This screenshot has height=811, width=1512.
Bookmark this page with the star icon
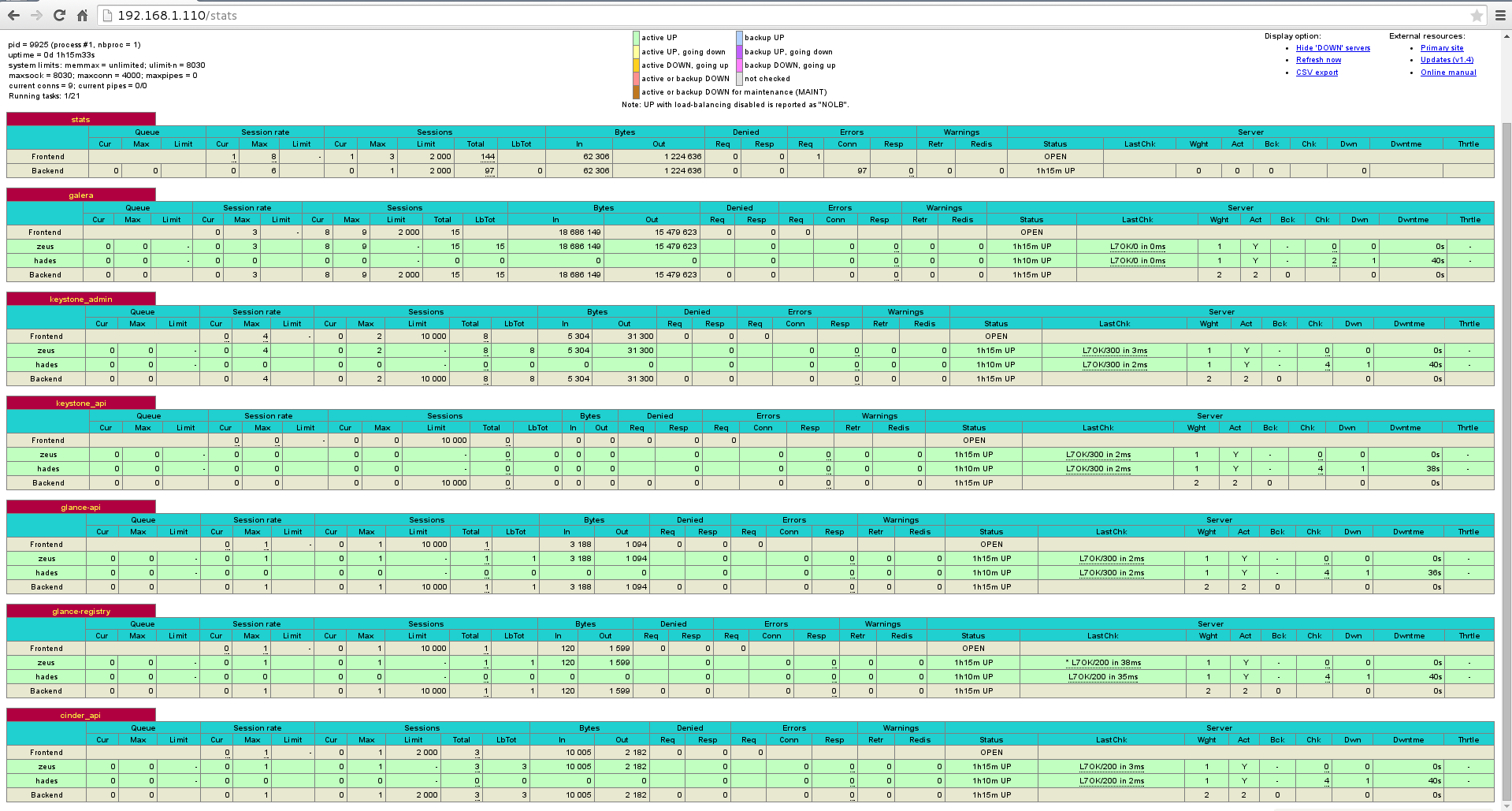coord(1477,15)
